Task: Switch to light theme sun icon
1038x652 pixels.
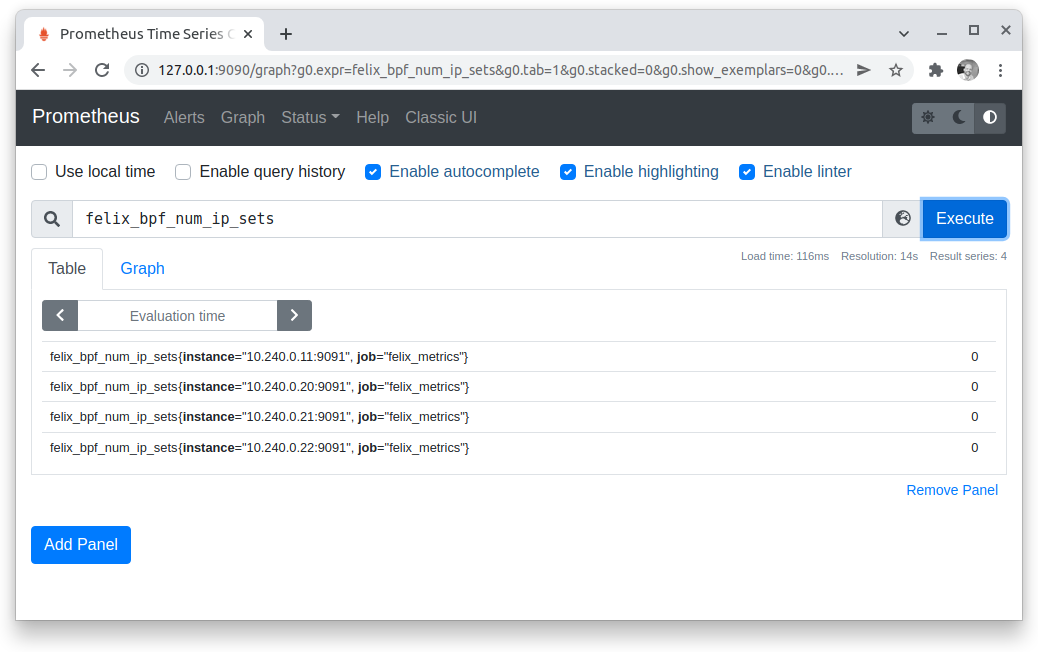Action: click(928, 117)
